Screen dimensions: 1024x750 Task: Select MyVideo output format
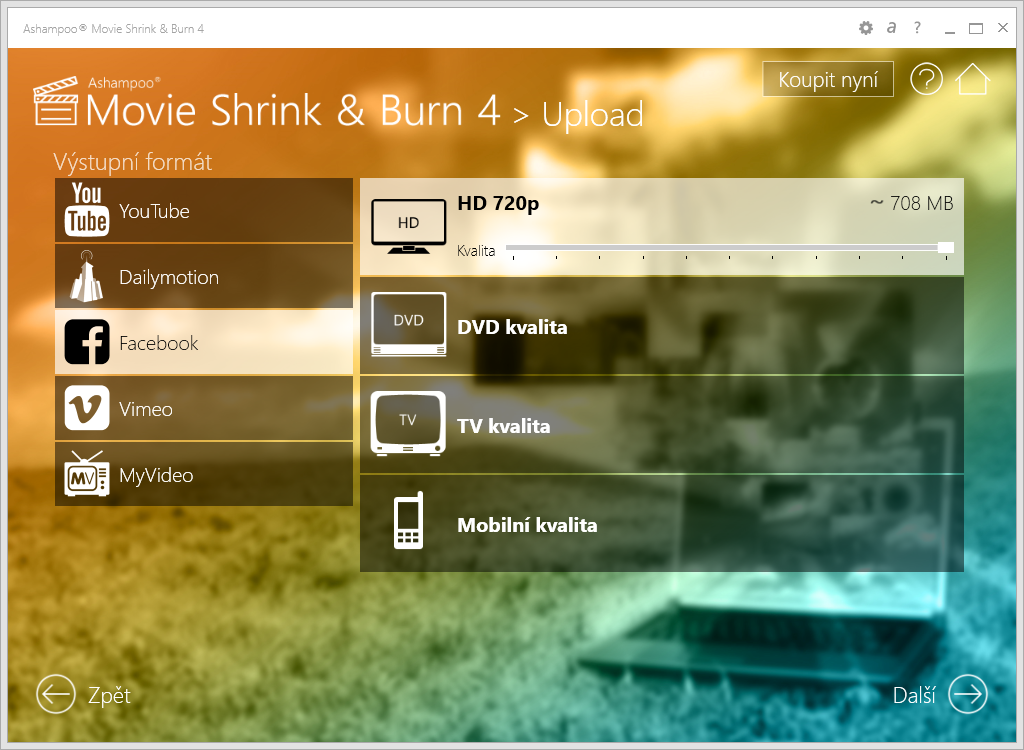(x=204, y=474)
